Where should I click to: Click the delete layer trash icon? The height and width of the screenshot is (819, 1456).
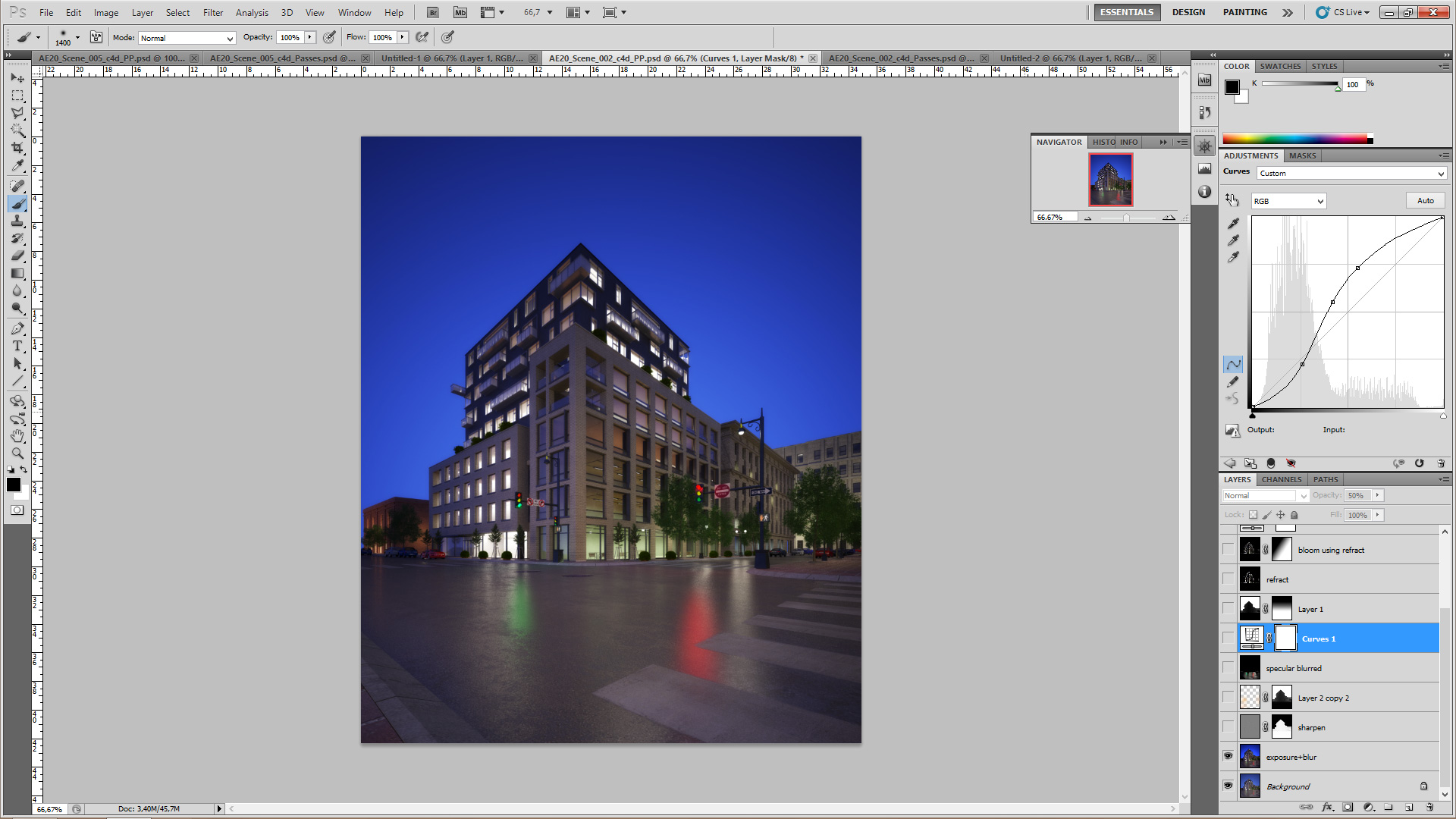click(1429, 808)
